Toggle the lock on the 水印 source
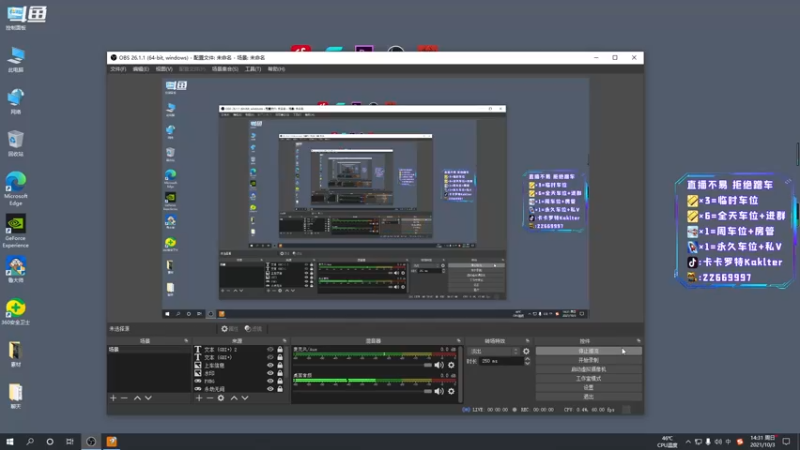 point(280,373)
